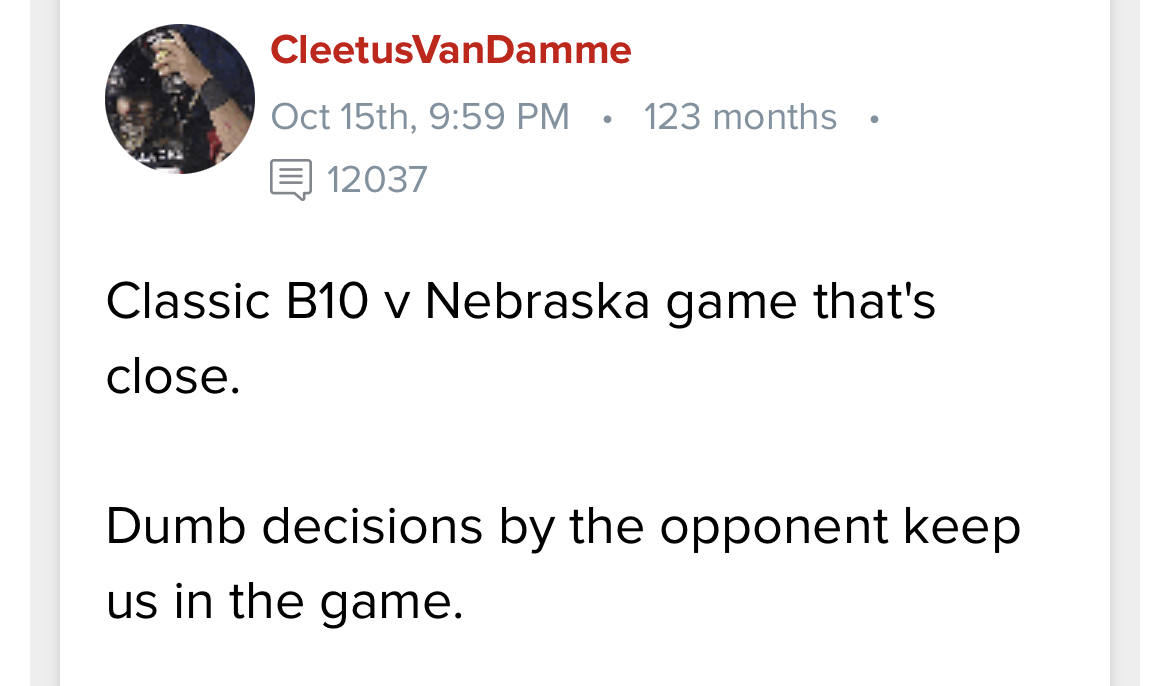Click the dot separator after 123 months

coord(874,119)
